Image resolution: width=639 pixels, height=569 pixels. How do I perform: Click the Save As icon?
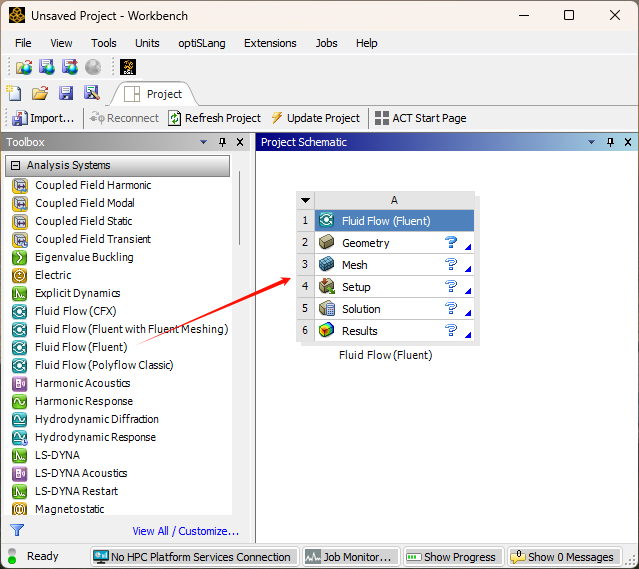[x=92, y=93]
